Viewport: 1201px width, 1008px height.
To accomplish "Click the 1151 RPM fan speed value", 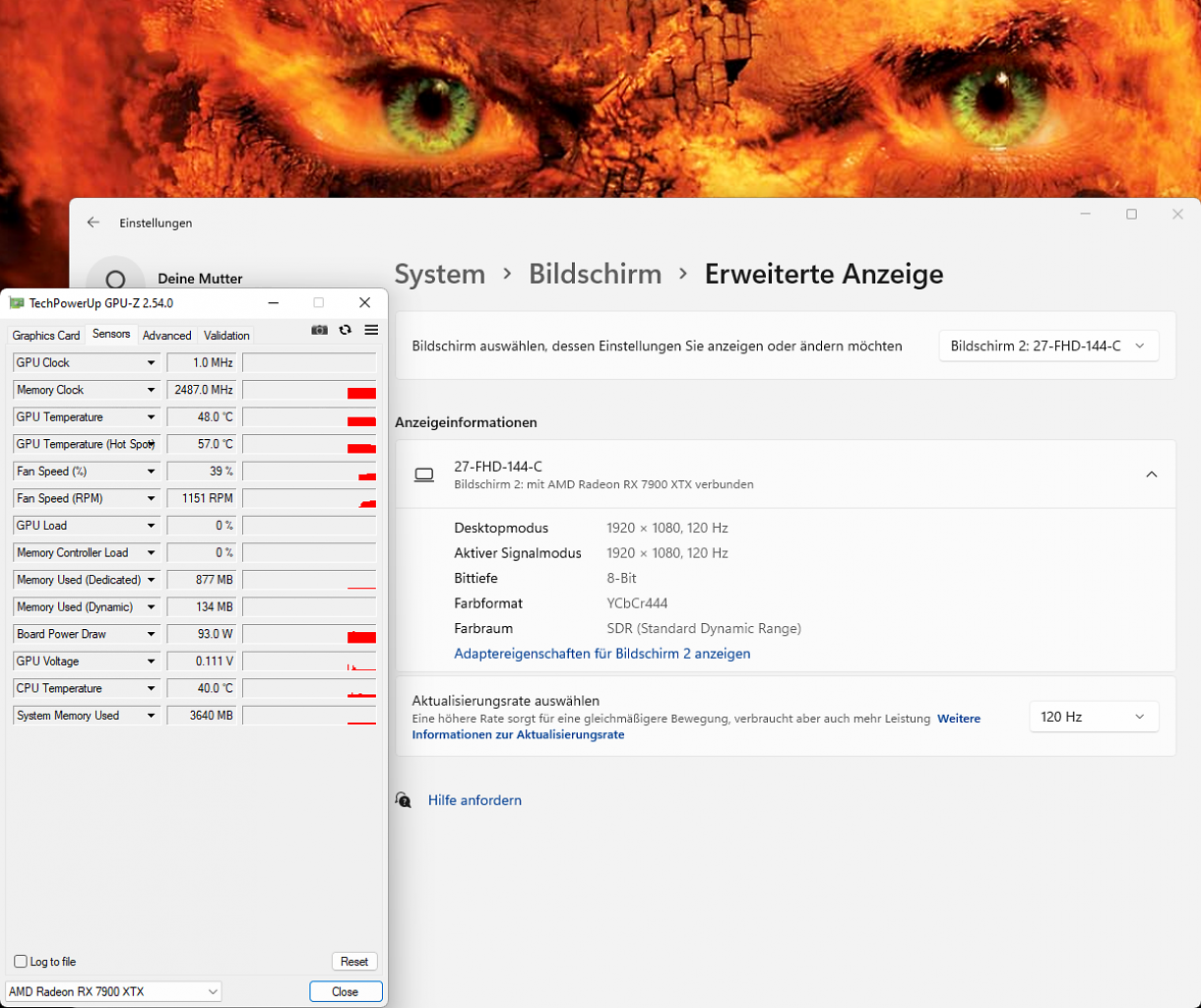I will [x=202, y=499].
